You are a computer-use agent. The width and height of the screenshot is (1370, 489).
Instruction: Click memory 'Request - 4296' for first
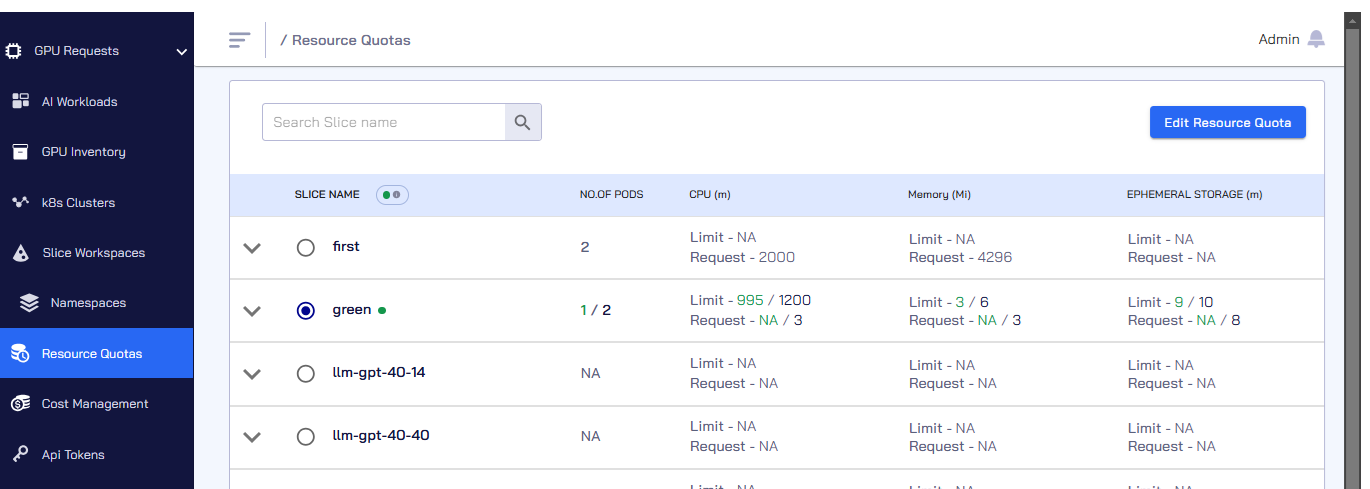(x=960, y=257)
